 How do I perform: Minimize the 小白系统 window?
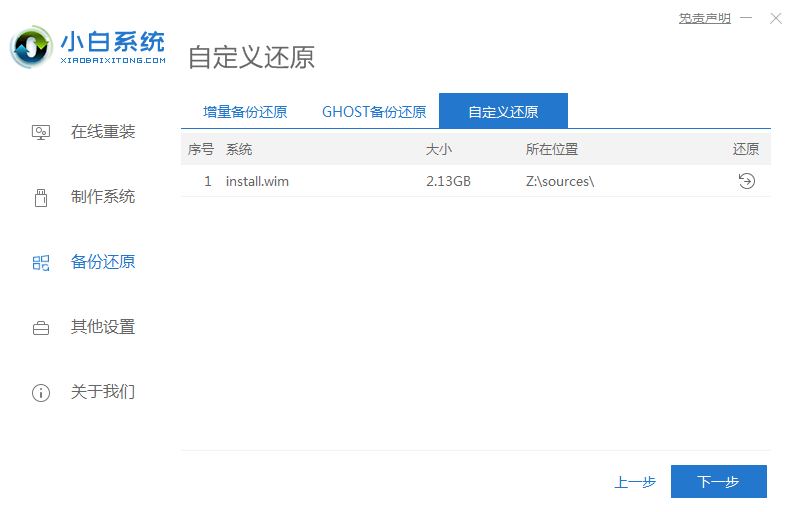[748, 18]
